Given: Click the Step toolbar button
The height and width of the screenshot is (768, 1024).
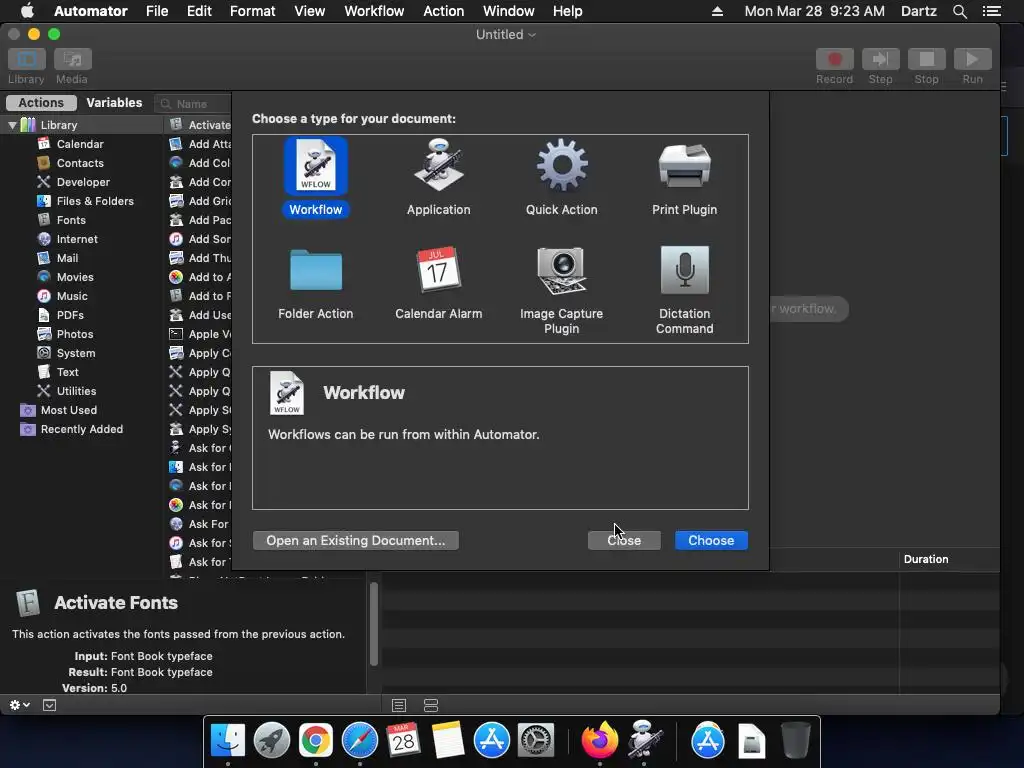Looking at the screenshot, I should (x=880, y=59).
